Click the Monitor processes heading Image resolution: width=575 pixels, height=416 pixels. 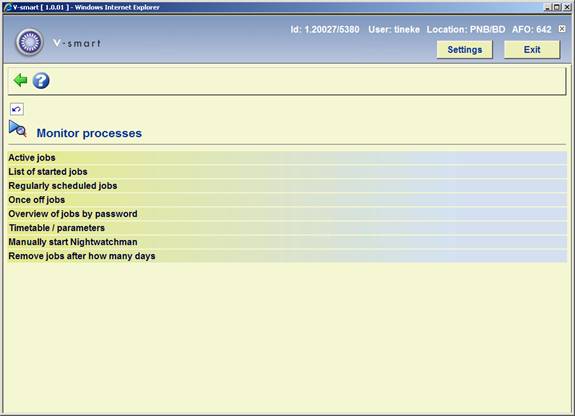(x=89, y=133)
